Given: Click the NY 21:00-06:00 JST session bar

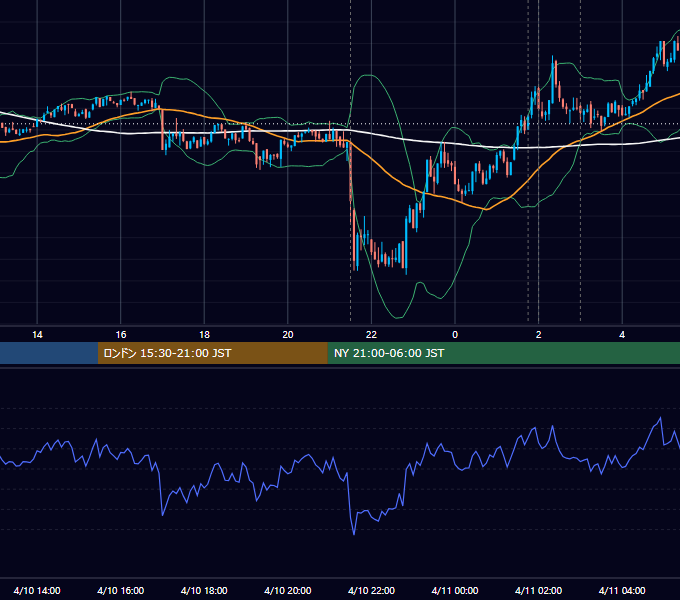Looking at the screenshot, I should pyautogui.click(x=503, y=353).
